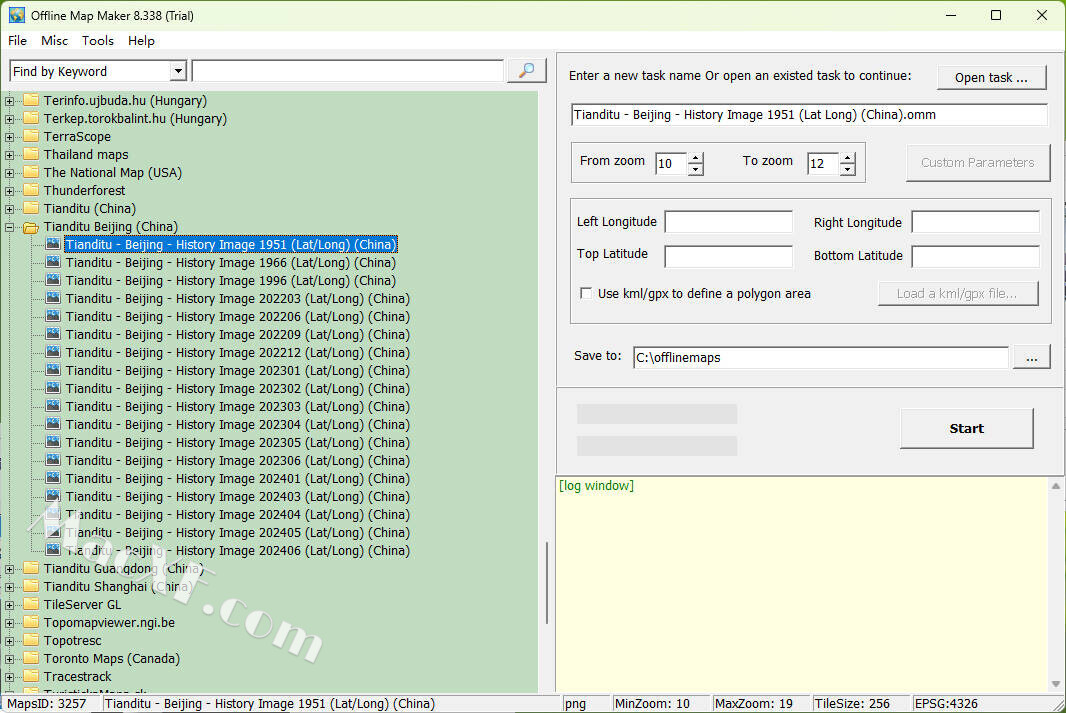Click the 'Load a kml/gpx file...' button

pos(957,294)
